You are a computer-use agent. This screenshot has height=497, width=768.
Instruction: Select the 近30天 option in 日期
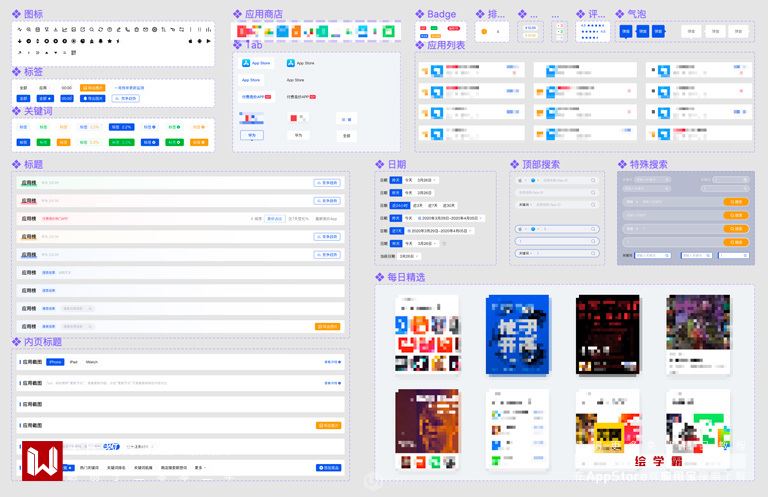[x=449, y=206]
